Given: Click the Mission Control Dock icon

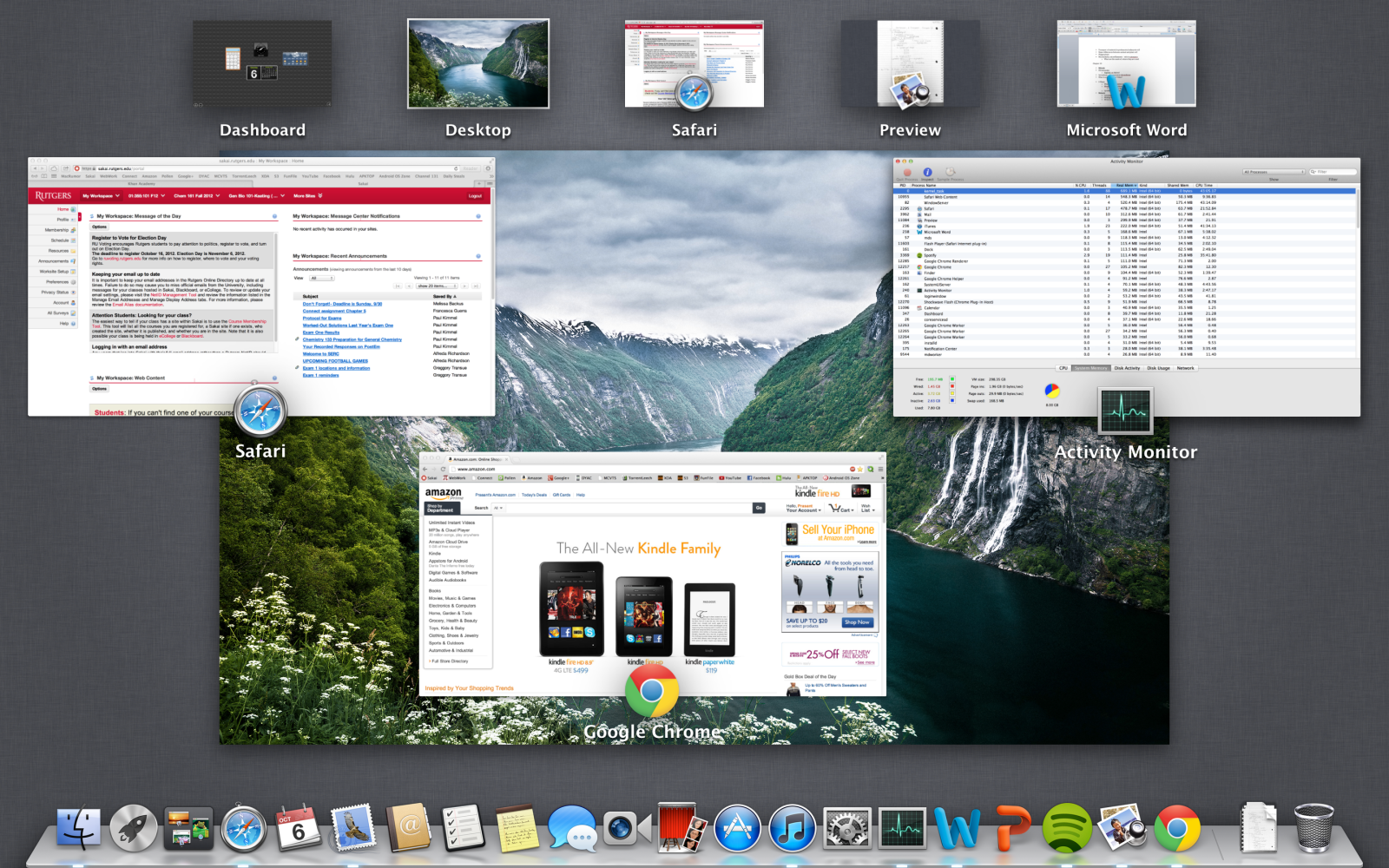Looking at the screenshot, I should pyautogui.click(x=188, y=828).
